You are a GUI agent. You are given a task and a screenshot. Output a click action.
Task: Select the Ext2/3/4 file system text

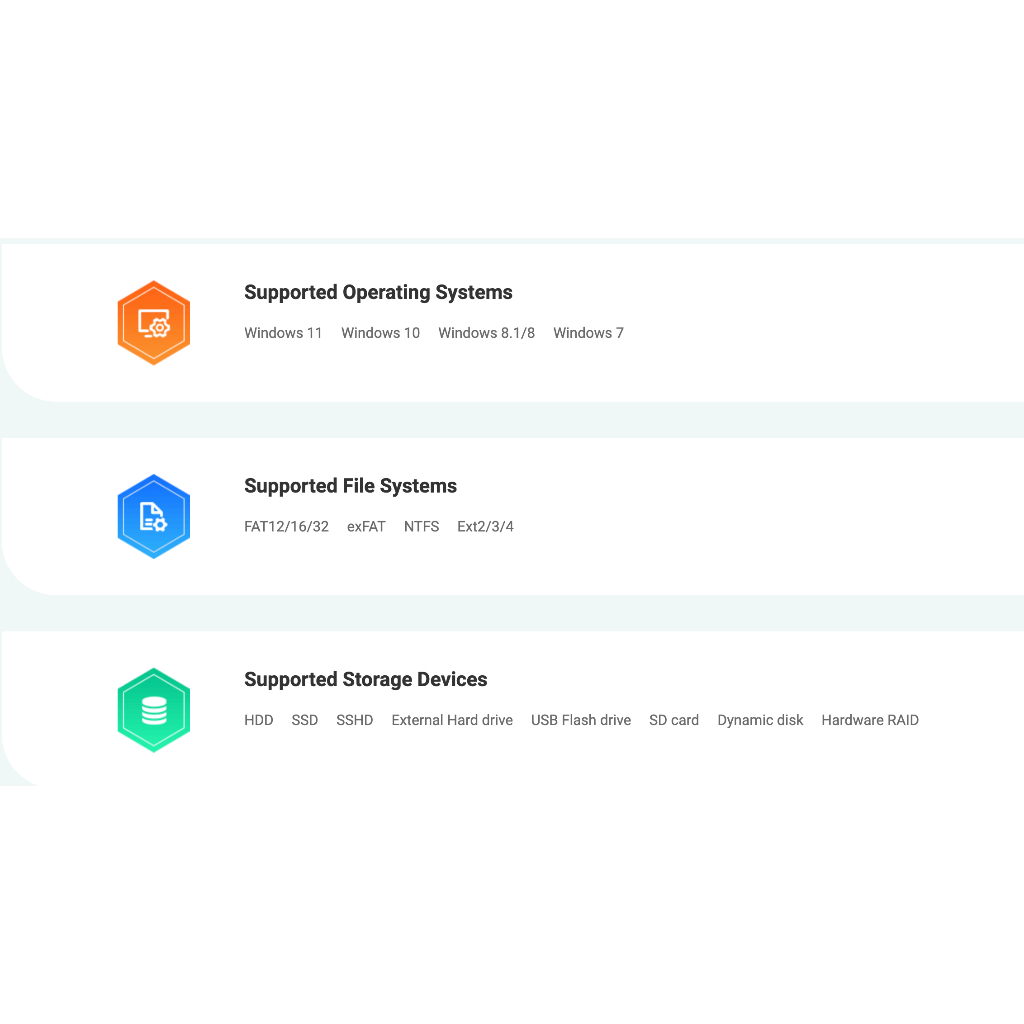click(485, 526)
